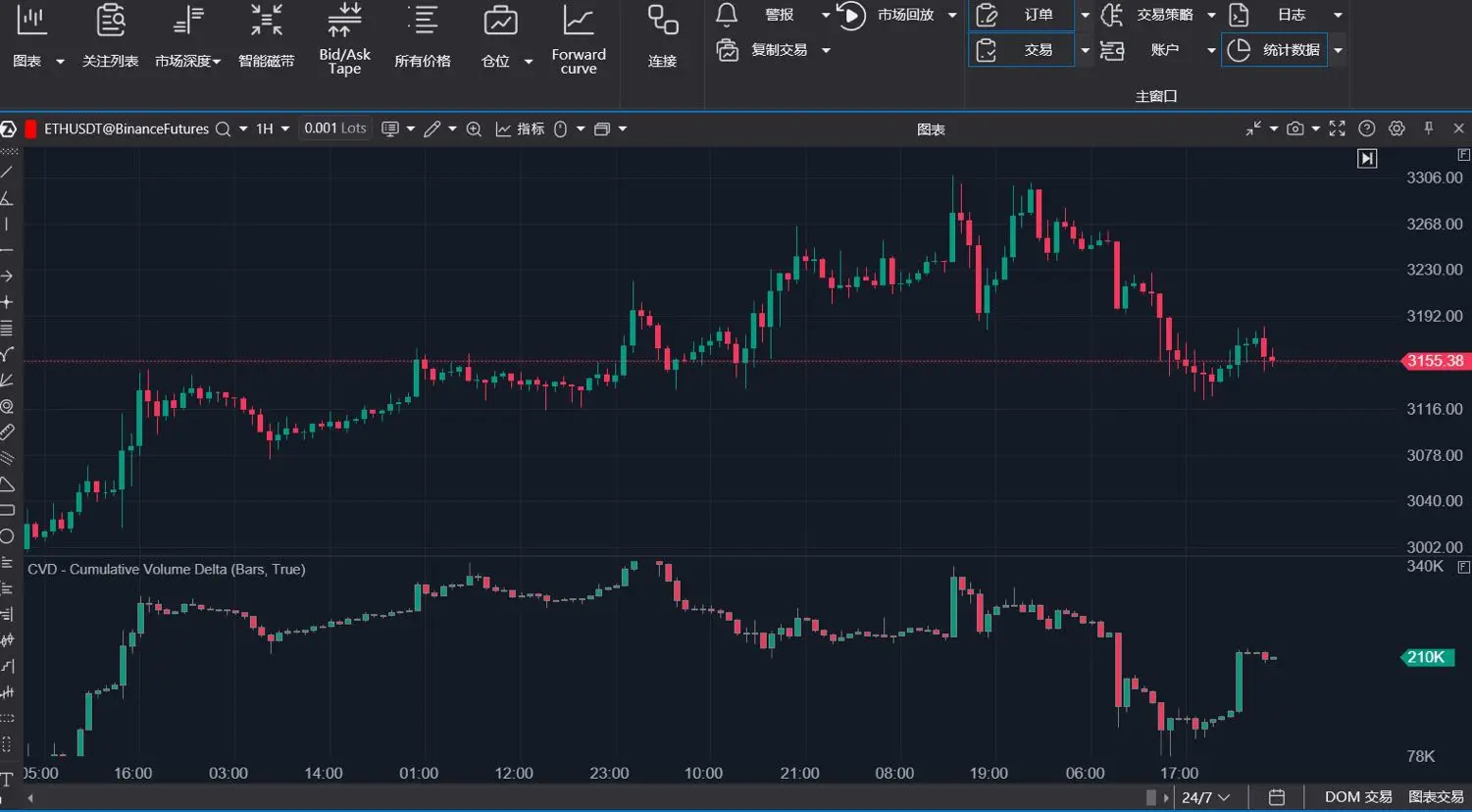
Task: Switch to the DOM 交易 tab
Action: click(1358, 797)
